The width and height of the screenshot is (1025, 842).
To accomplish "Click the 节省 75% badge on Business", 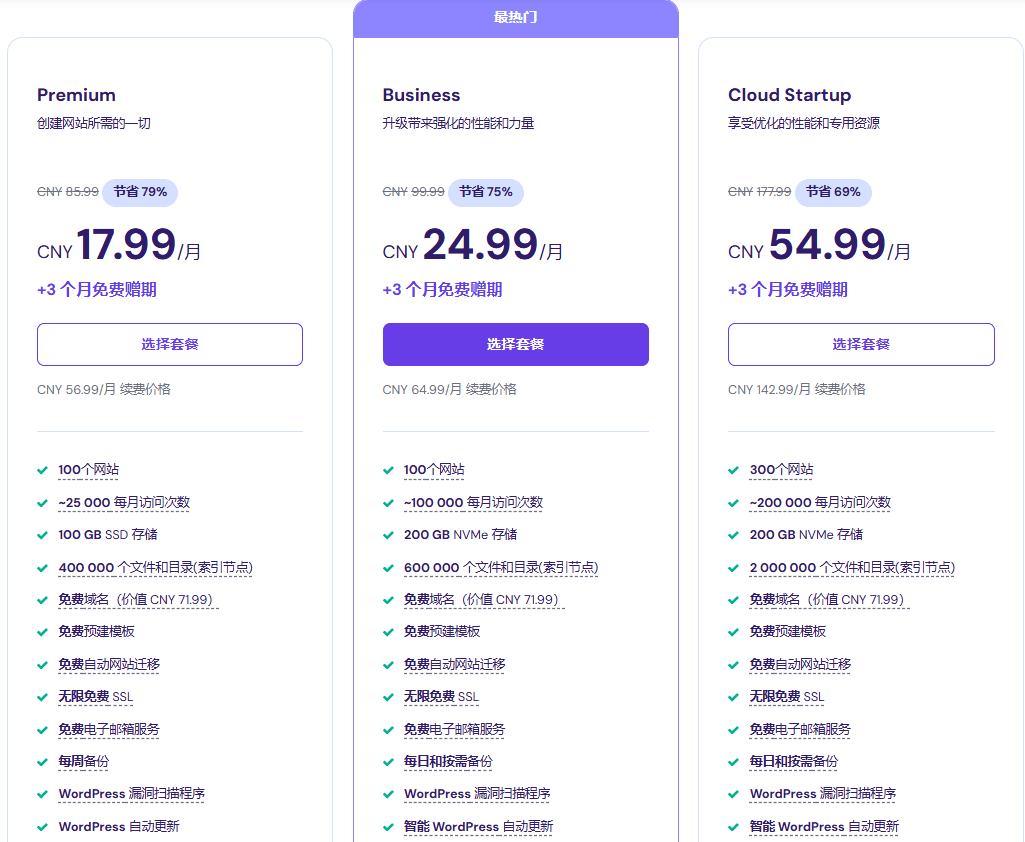I will pos(486,192).
